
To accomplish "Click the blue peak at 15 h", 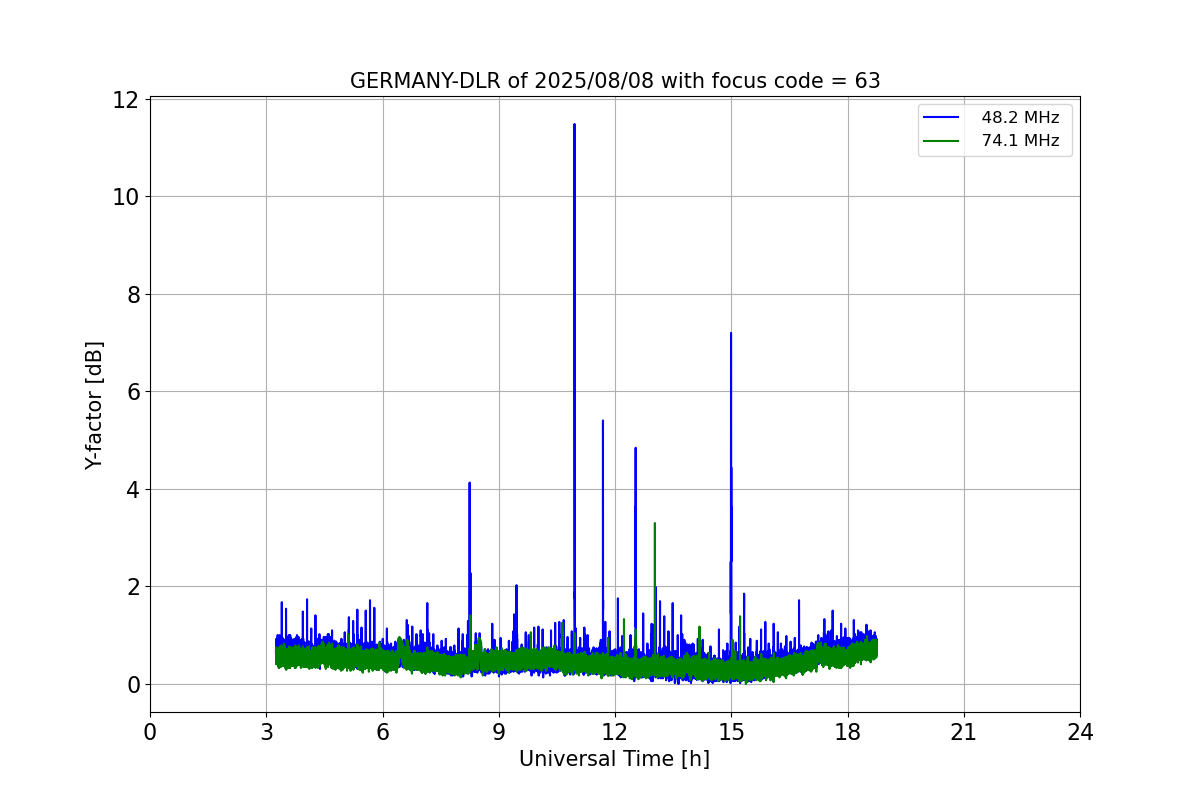I will [731, 334].
